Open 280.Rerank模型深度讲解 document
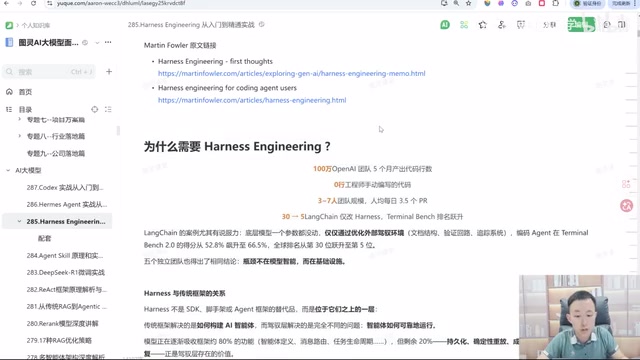 pyautogui.click(x=62, y=324)
